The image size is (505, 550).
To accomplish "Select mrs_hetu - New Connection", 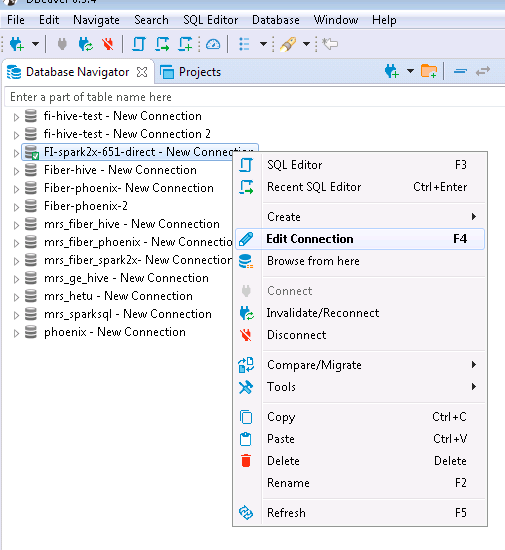I will (118, 296).
